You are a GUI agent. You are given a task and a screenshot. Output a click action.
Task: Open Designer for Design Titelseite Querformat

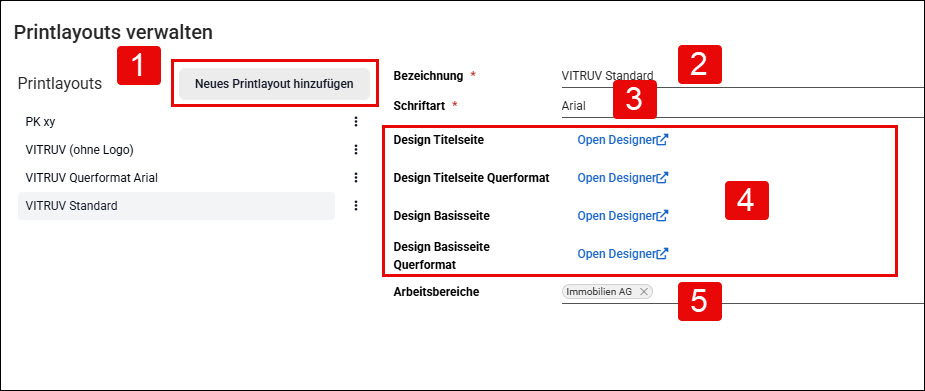616,178
